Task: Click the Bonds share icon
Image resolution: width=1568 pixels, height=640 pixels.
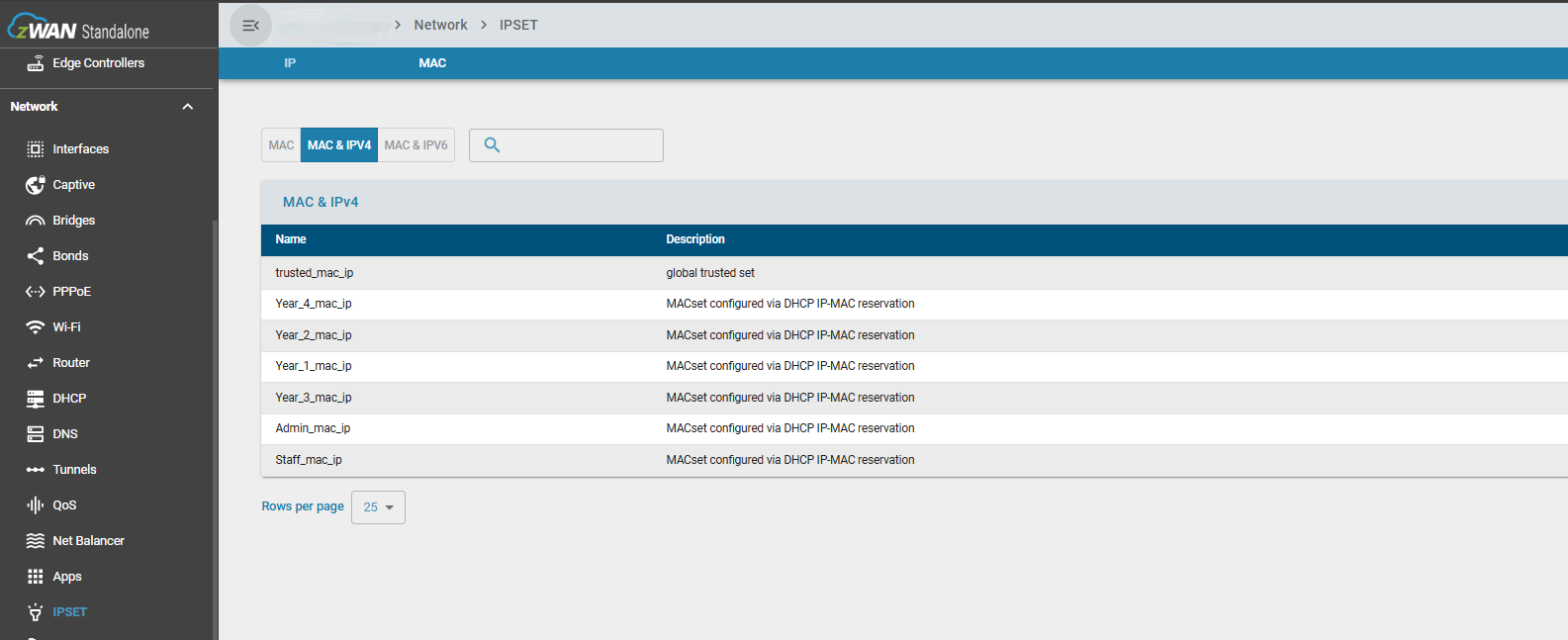Action: click(x=36, y=256)
